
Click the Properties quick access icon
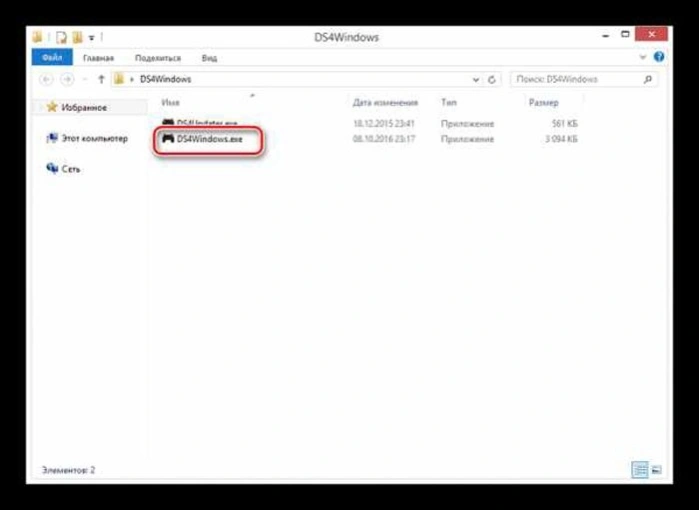[x=61, y=37]
